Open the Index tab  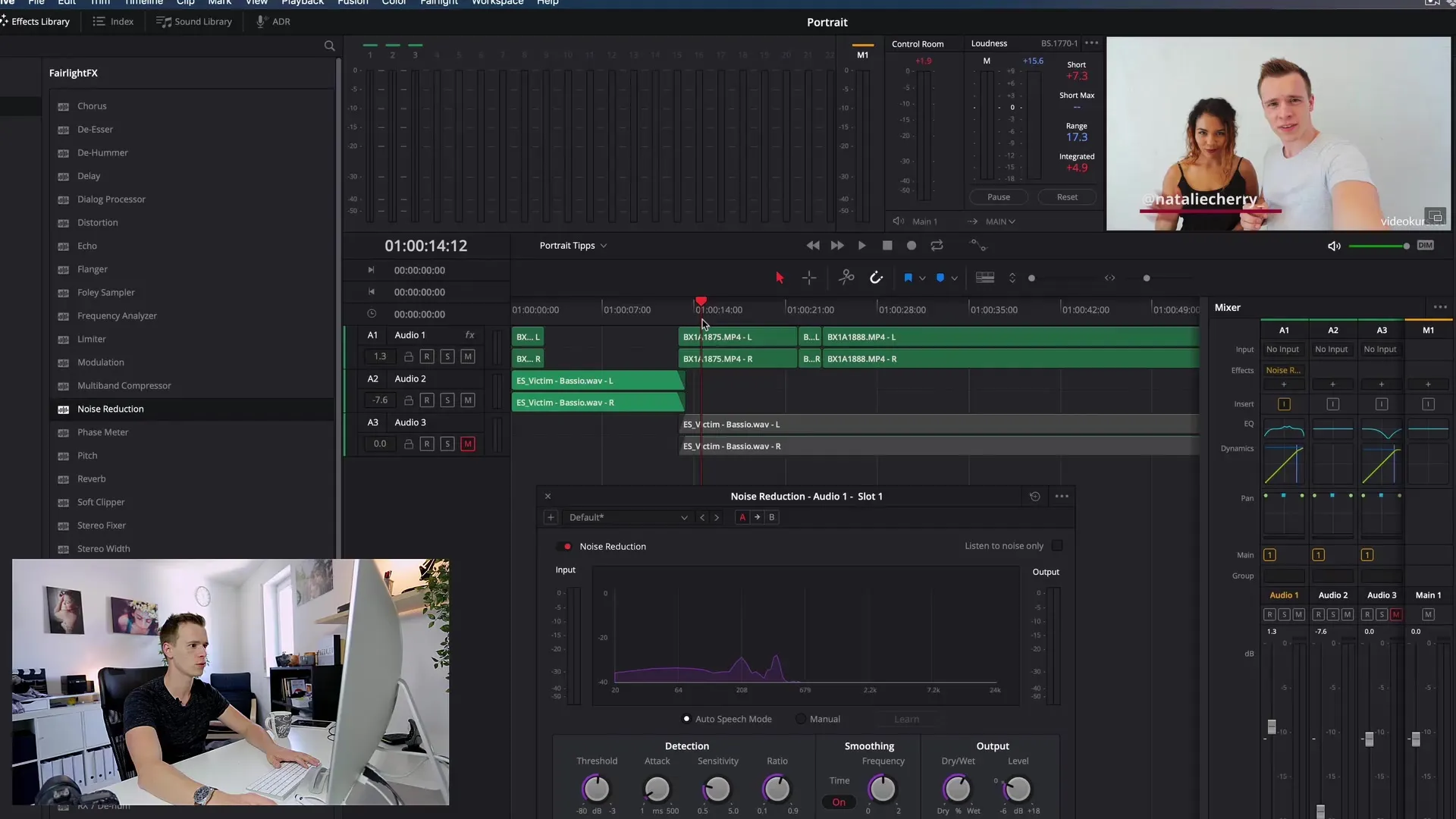click(x=113, y=21)
